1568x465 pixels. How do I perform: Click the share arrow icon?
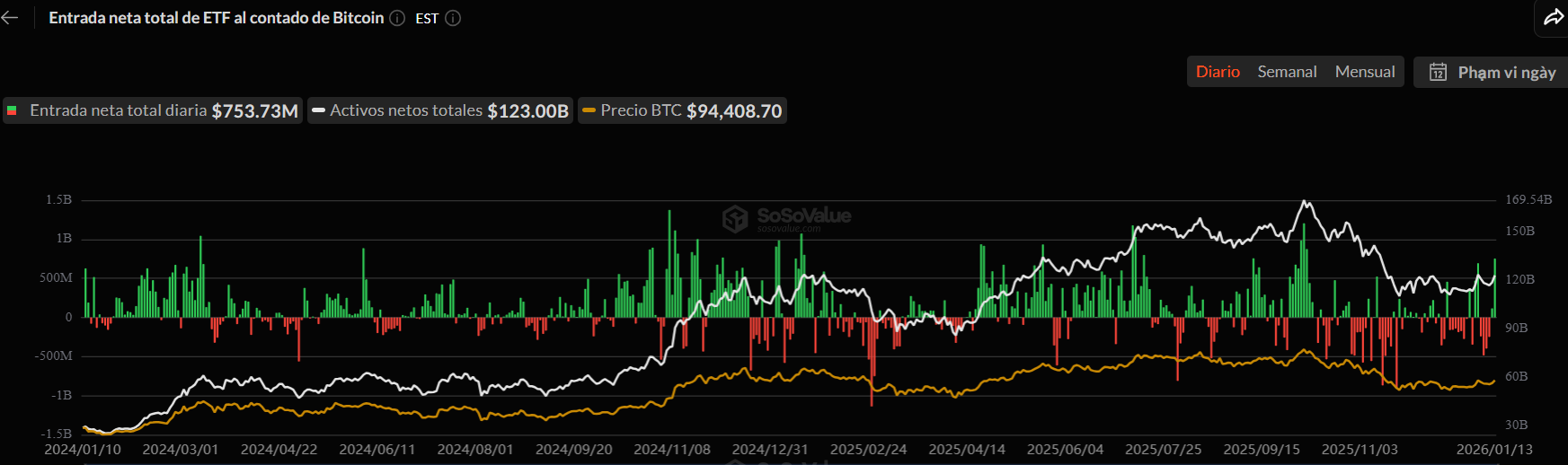[1554, 17]
